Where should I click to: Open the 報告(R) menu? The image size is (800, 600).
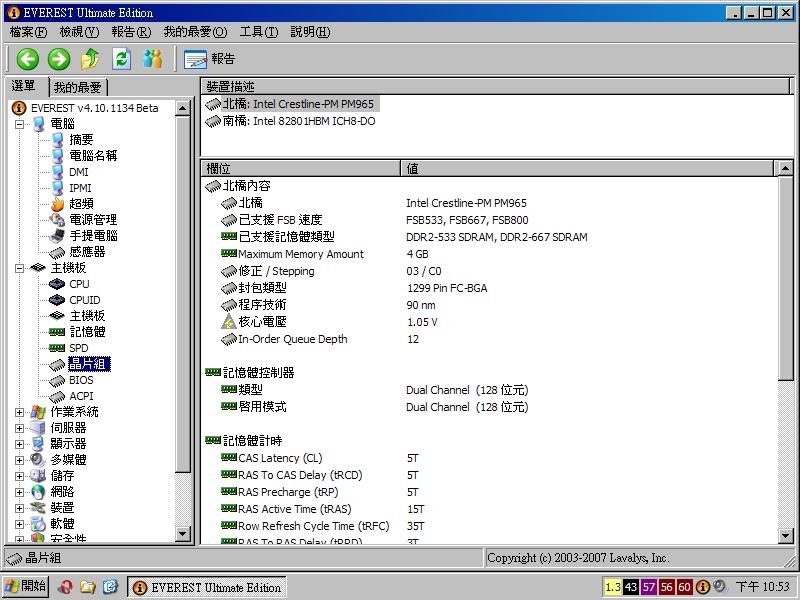click(x=131, y=32)
